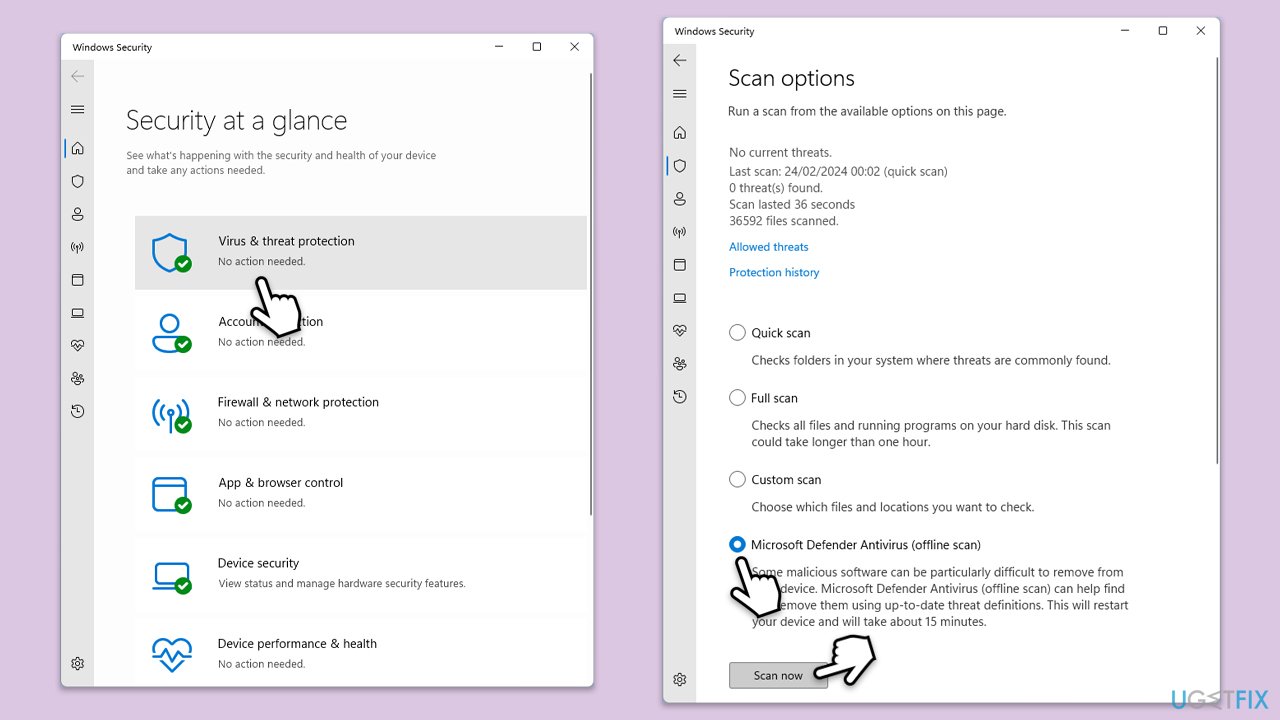1280x720 pixels.
Task: Click the Scan options window scrollbar
Action: coord(1216,260)
